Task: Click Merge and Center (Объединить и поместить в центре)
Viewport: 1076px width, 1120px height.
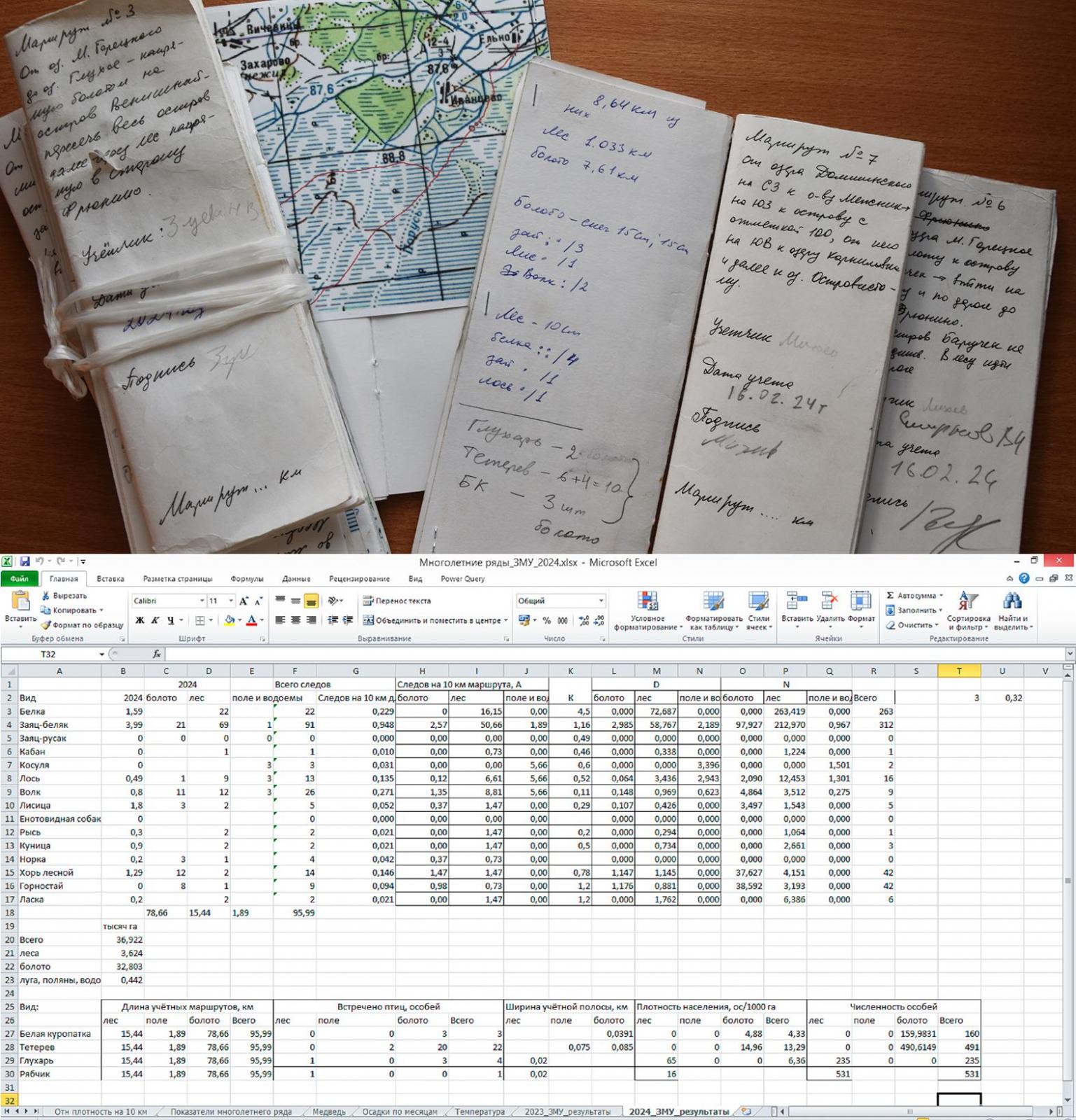Action: 435,620
